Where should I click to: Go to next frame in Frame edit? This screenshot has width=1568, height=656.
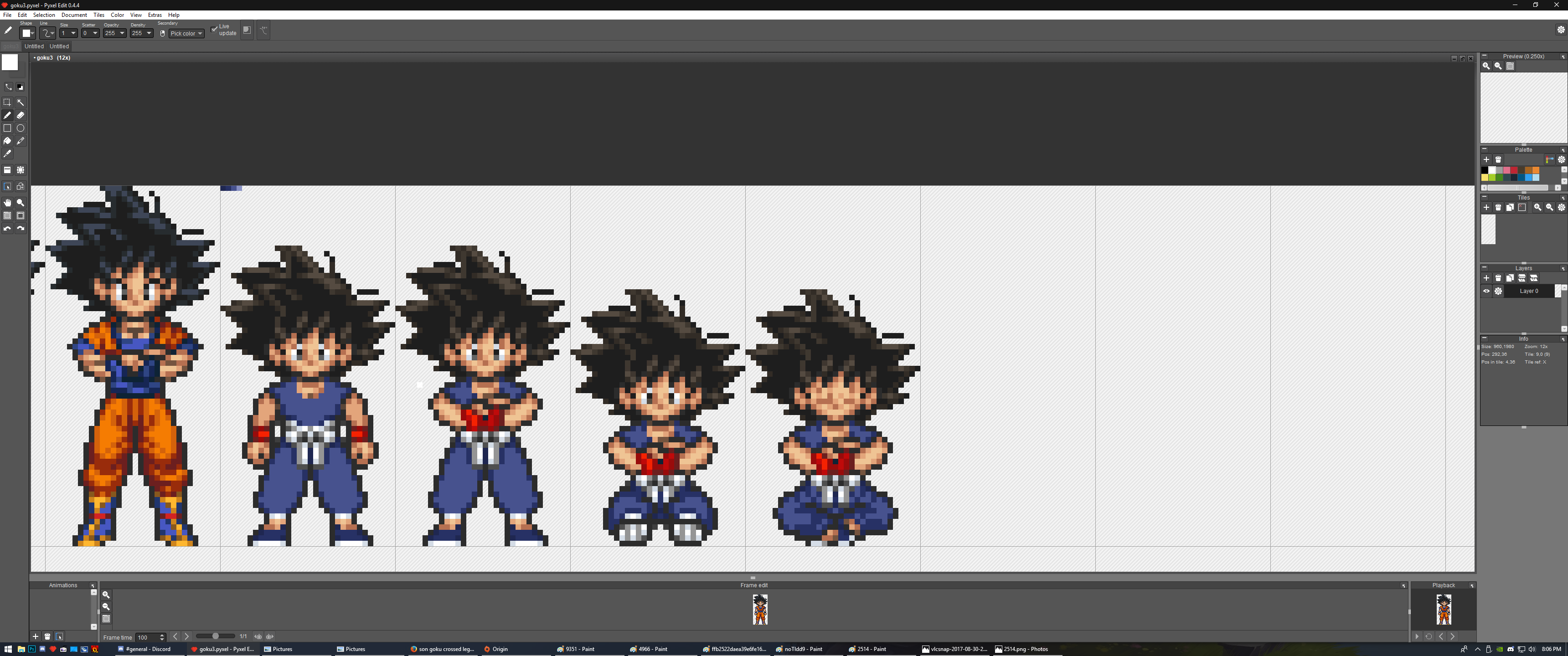(x=187, y=636)
